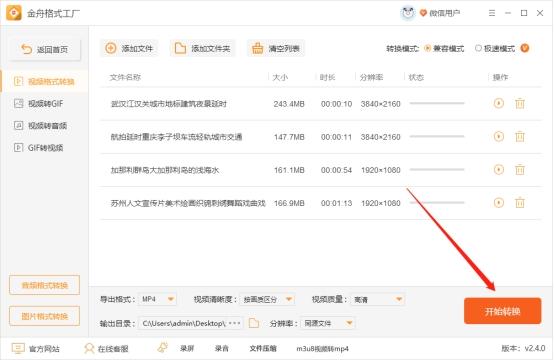Click output directory path field
Image resolution: width=554 pixels, height=360 pixels.
coord(191,323)
